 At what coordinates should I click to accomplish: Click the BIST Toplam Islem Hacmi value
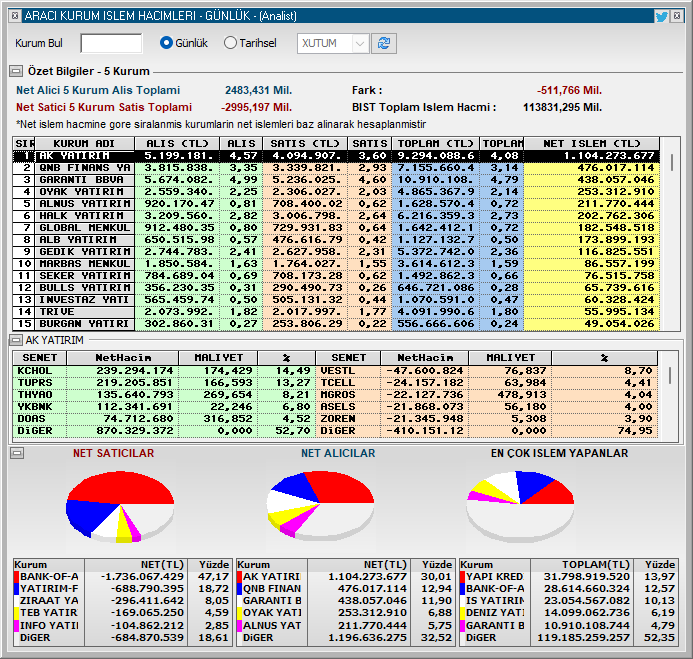562,107
